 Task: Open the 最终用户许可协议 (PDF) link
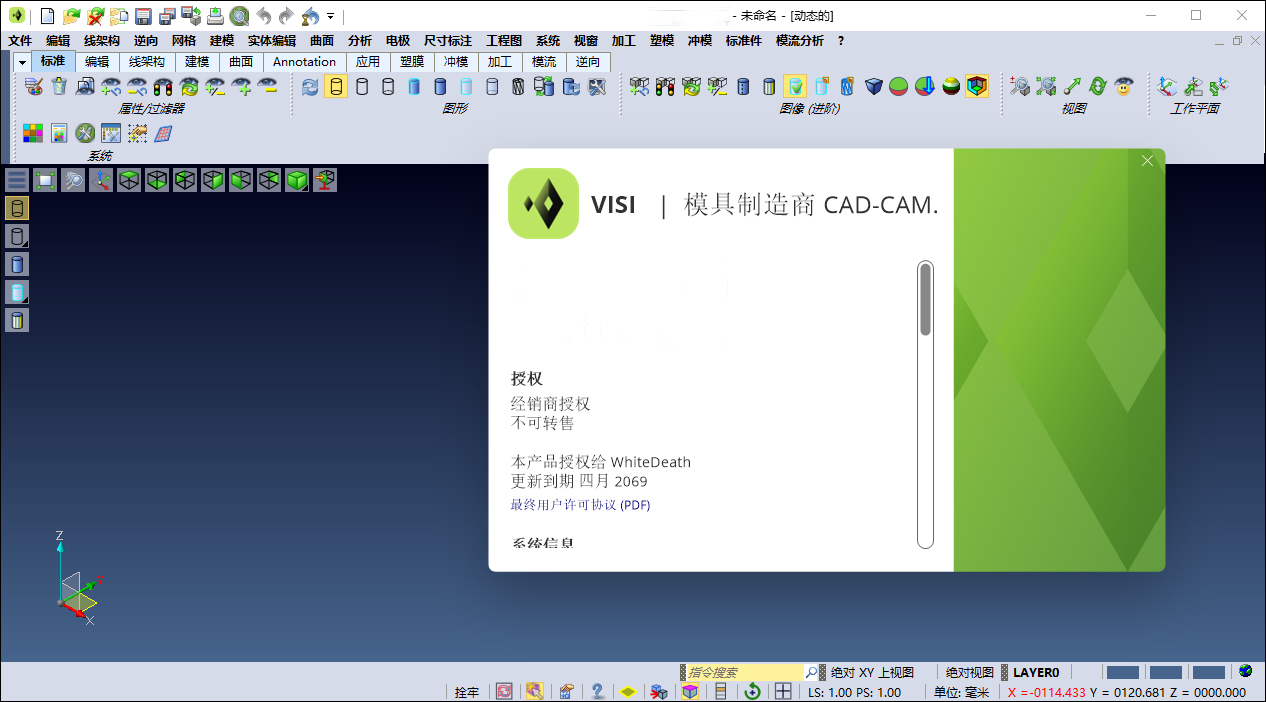[581, 505]
